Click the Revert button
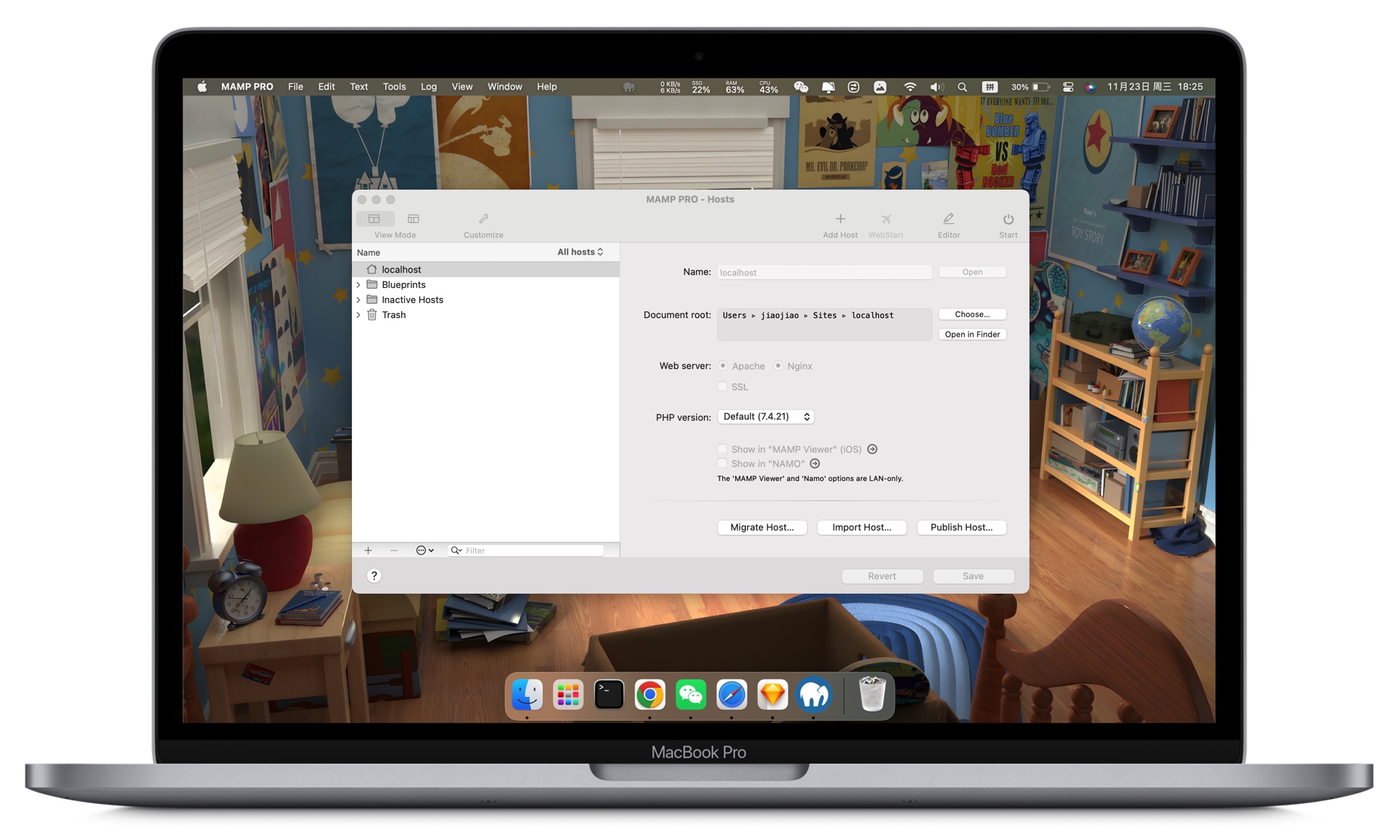 882,577
